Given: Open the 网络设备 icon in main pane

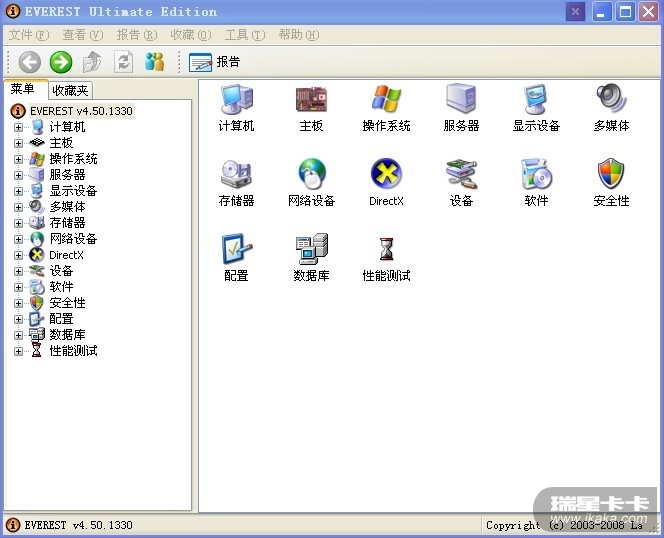Looking at the screenshot, I should point(311,174).
